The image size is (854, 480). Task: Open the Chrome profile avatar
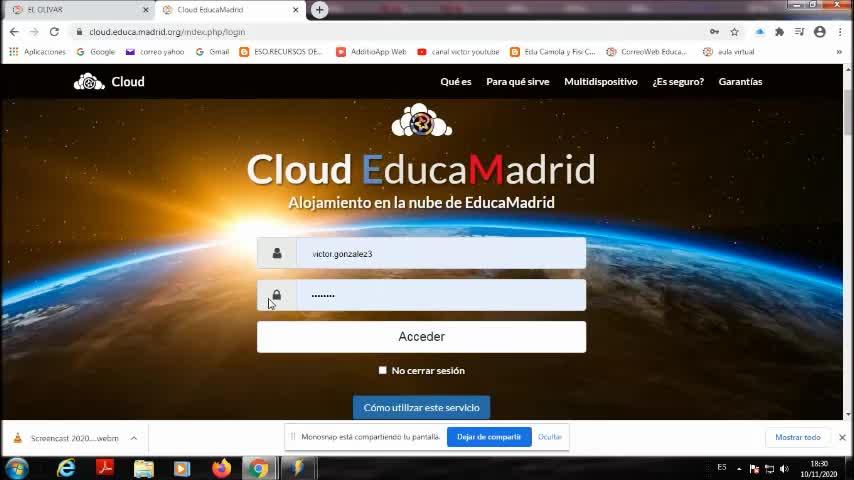pyautogui.click(x=820, y=32)
